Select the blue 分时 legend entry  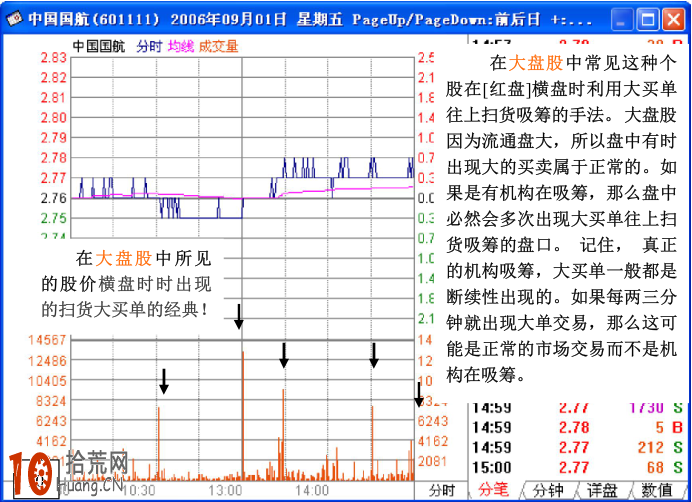click(149, 46)
